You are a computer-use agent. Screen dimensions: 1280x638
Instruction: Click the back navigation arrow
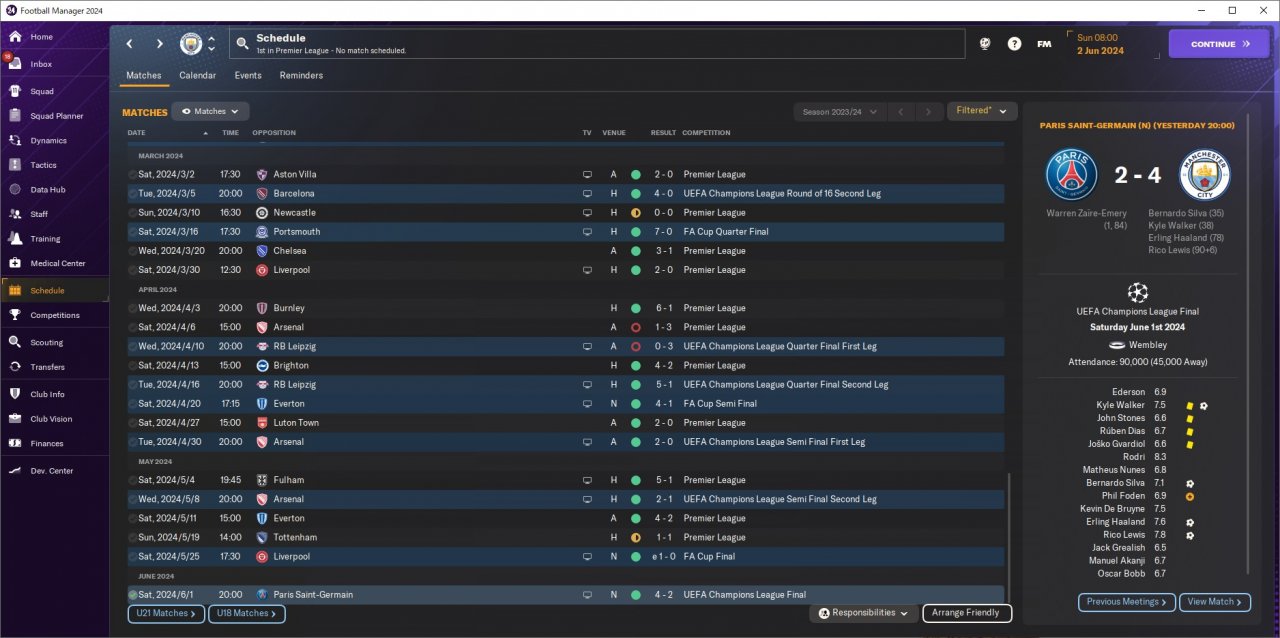click(x=129, y=44)
